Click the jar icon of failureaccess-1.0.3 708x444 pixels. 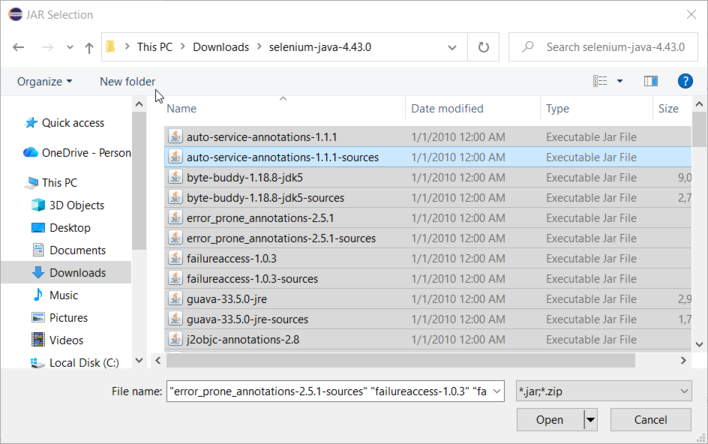point(175,258)
